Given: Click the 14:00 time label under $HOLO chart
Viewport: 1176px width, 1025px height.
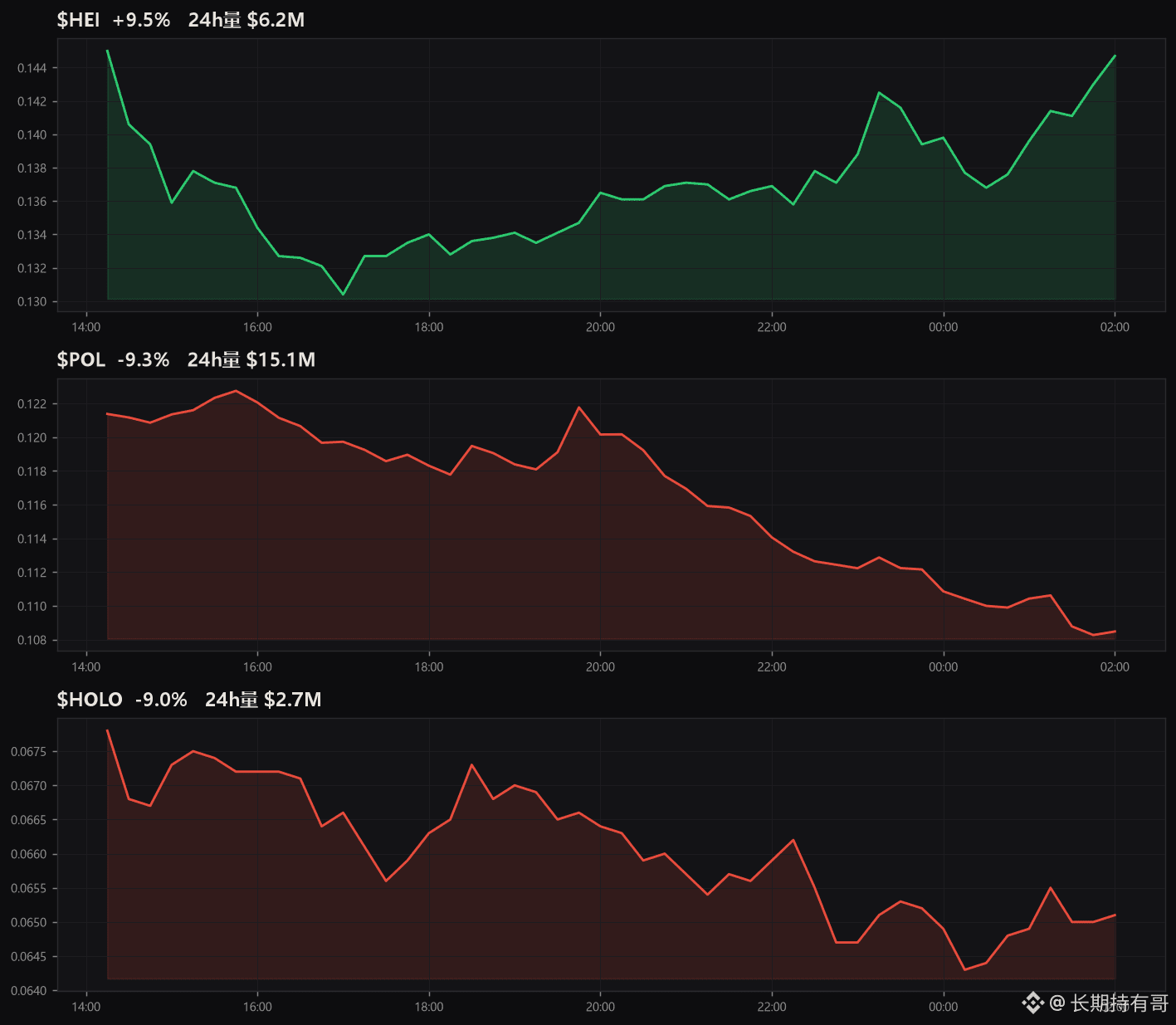Looking at the screenshot, I should [86, 1007].
